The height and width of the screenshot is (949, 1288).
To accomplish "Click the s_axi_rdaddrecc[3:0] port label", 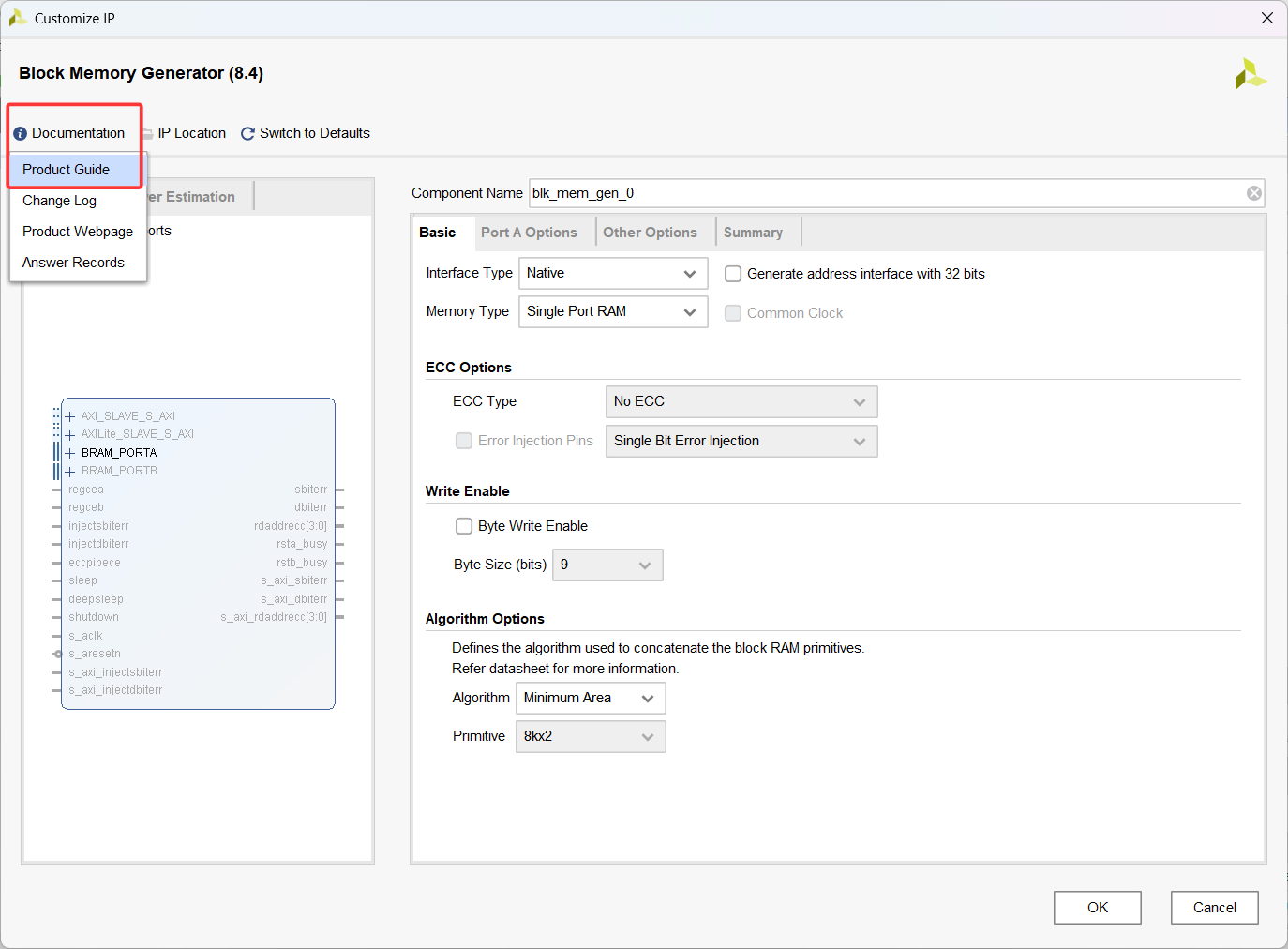I will point(274,617).
